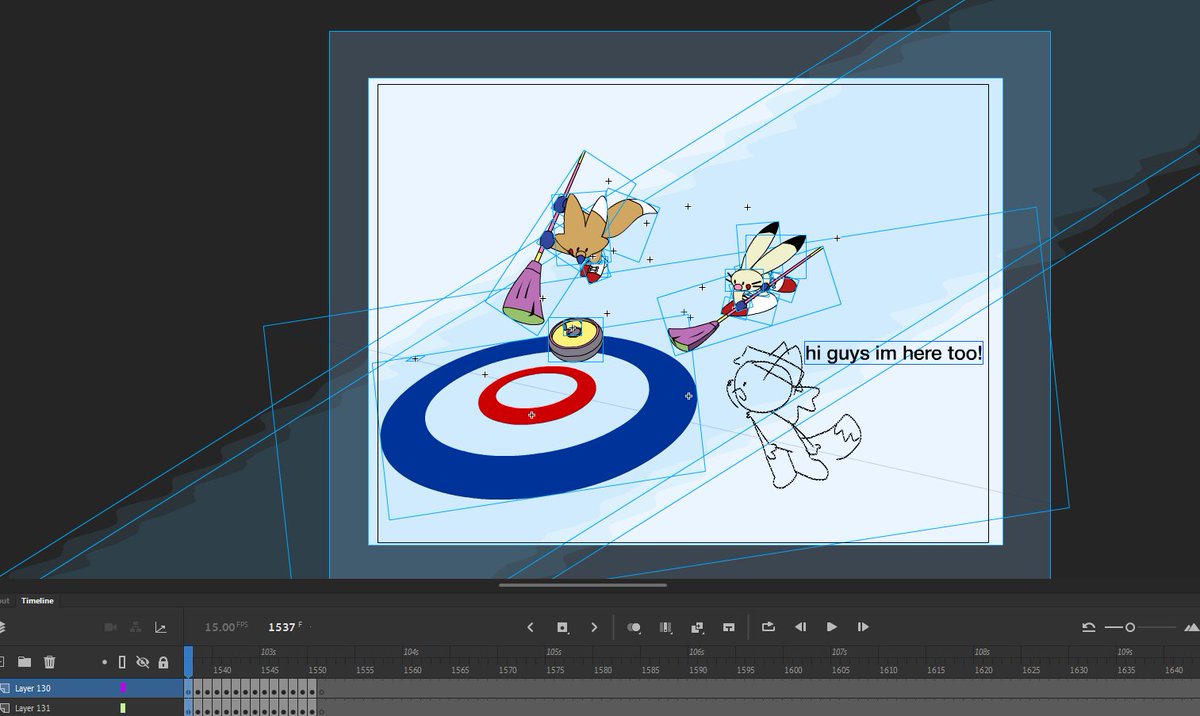Hide all layers with the eye toggle
The width and height of the screenshot is (1200, 716).
tap(141, 661)
